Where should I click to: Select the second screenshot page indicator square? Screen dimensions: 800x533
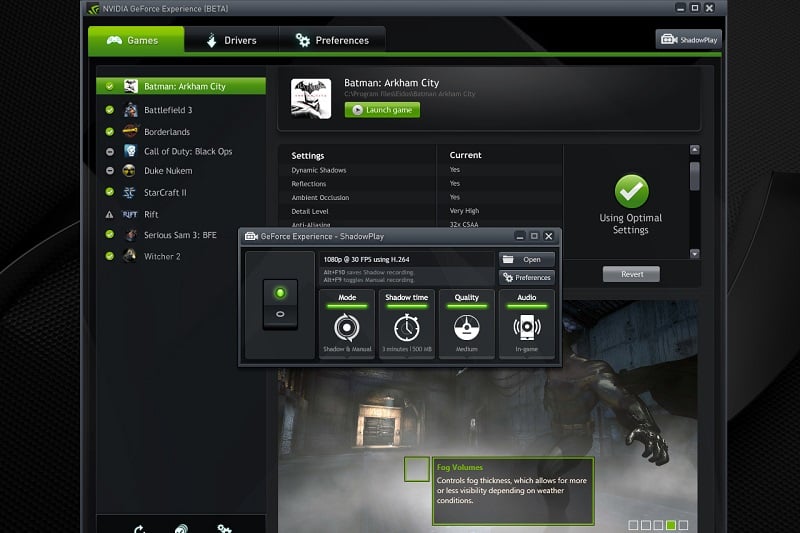click(x=646, y=525)
